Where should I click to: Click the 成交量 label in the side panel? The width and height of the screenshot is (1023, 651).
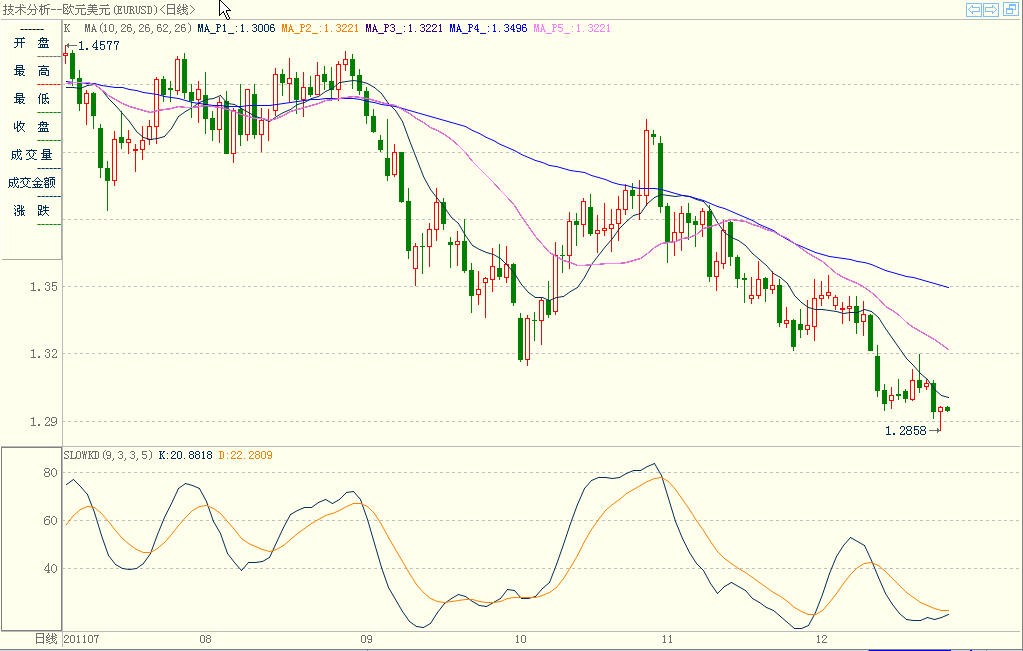pos(31,155)
